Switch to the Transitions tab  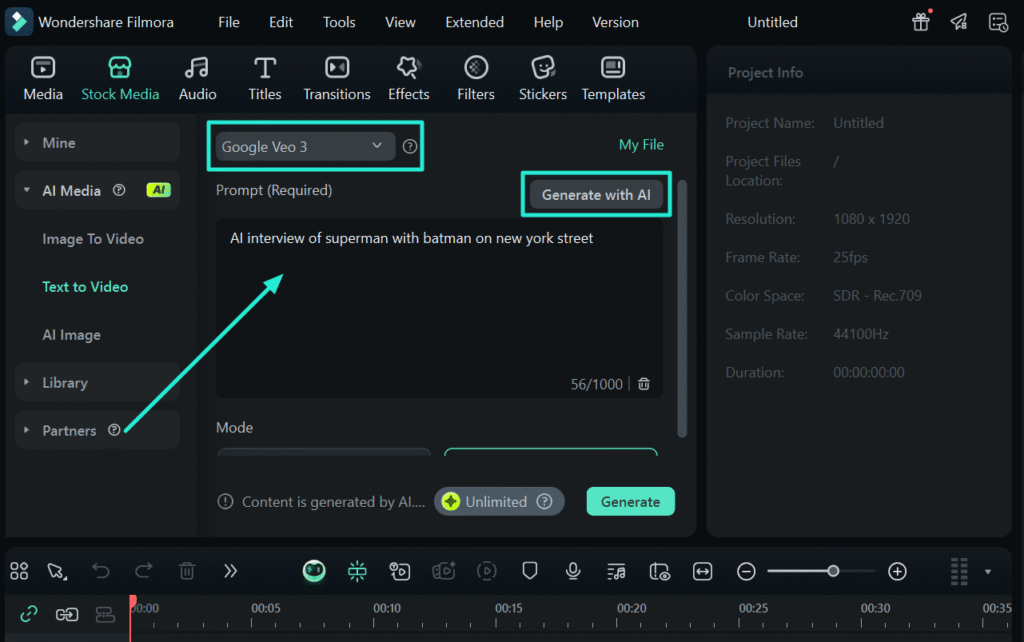coord(336,78)
